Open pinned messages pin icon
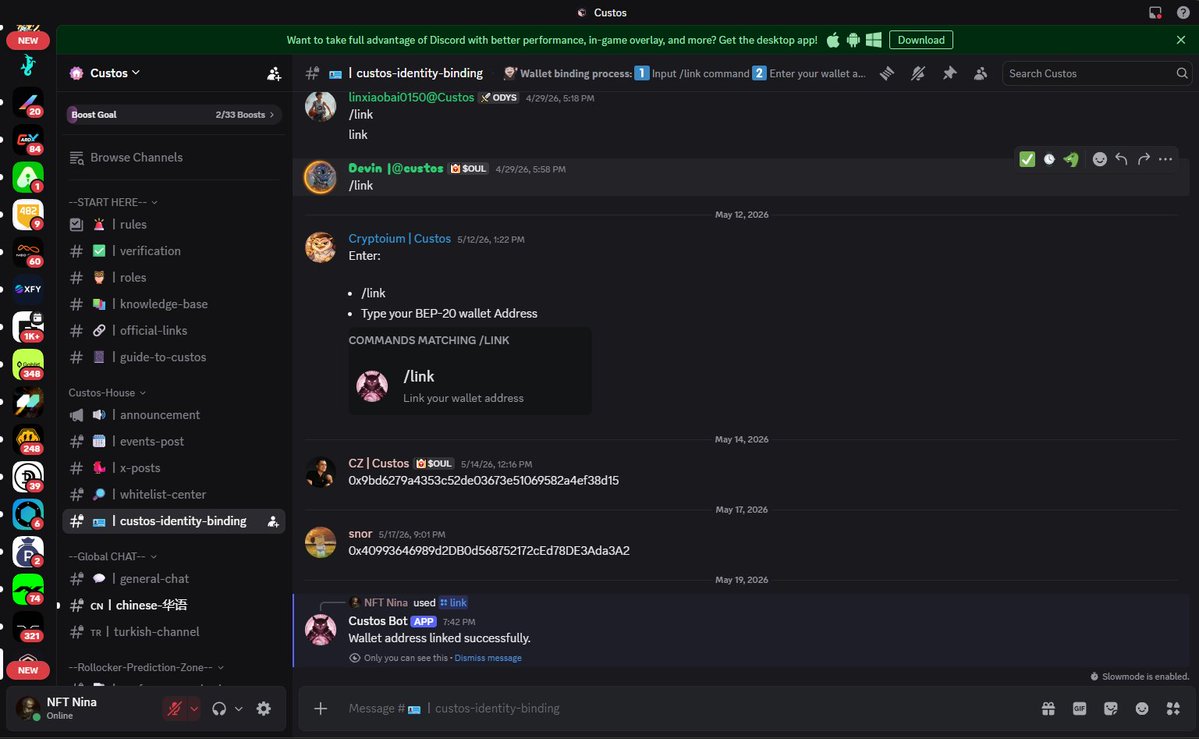 click(x=950, y=73)
